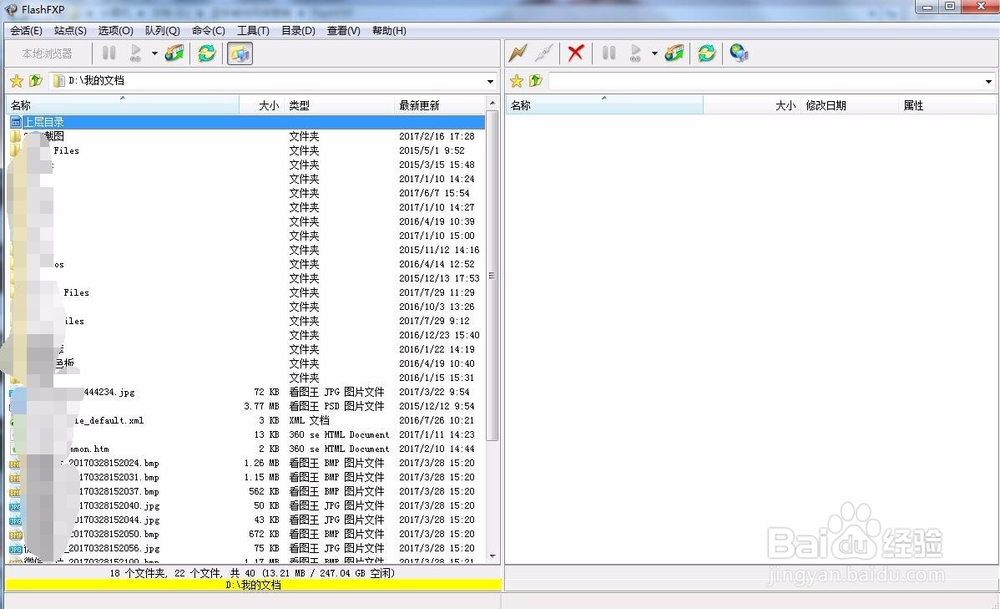
Task: Select the file ending 152056.jpg
Action: coord(246,548)
